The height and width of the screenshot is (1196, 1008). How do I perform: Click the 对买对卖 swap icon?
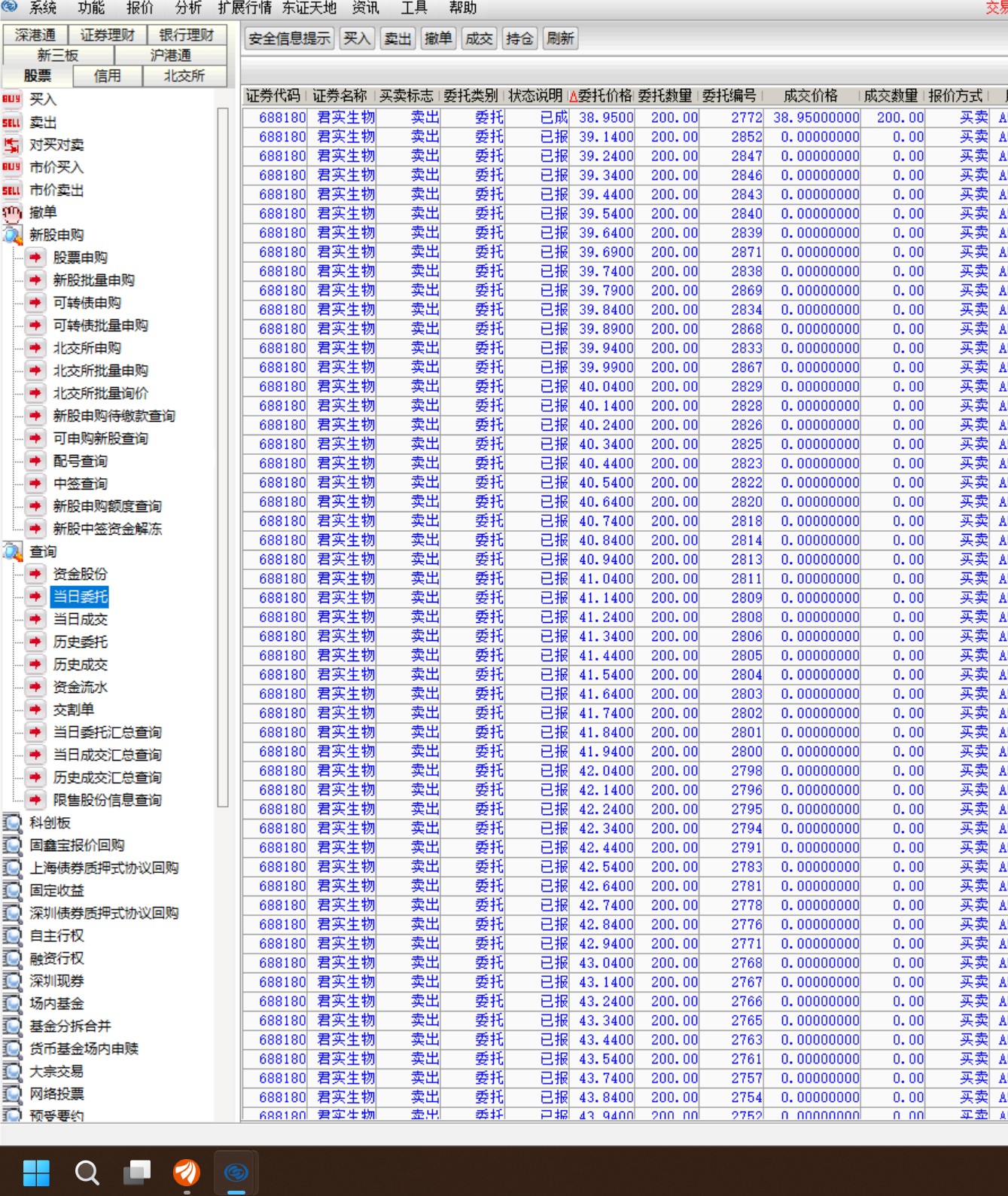pyautogui.click(x=11, y=145)
